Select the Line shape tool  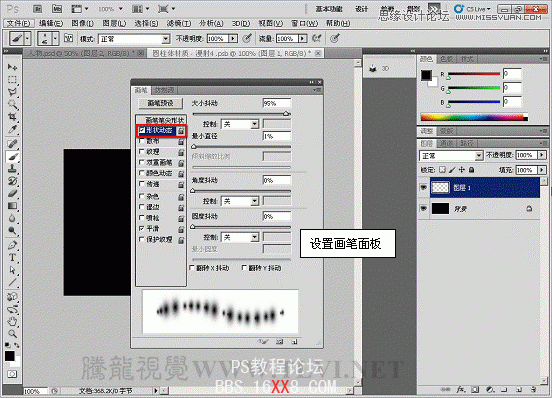pos(12,282)
